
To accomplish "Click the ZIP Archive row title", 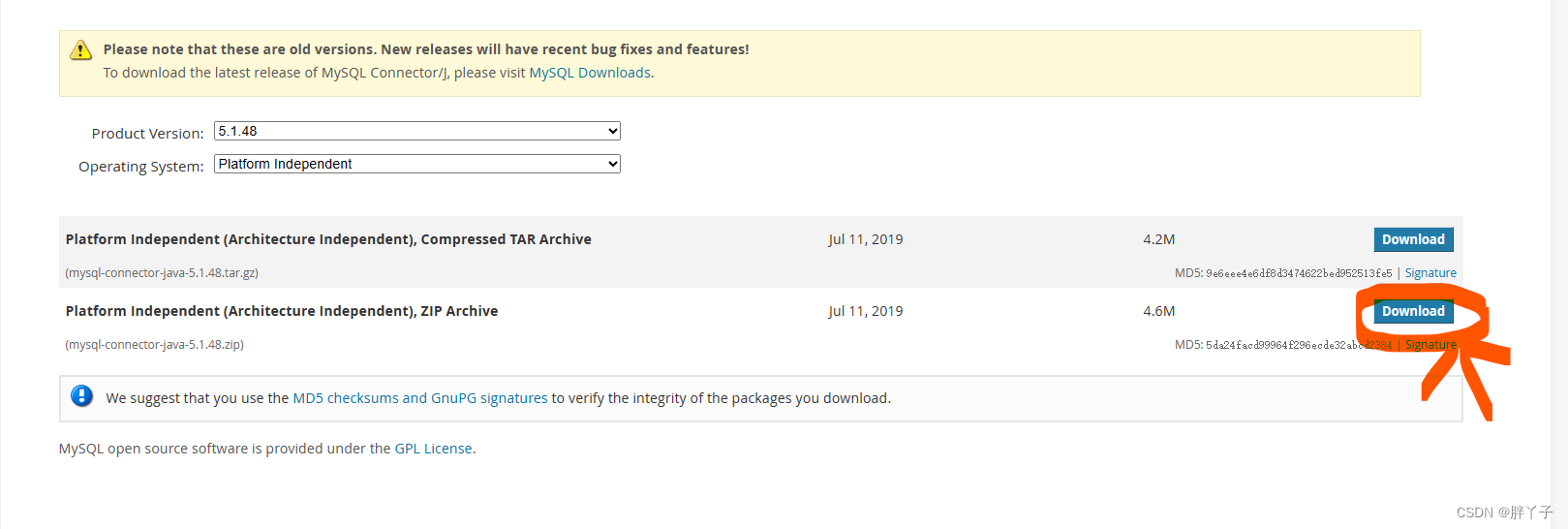I will (x=281, y=311).
